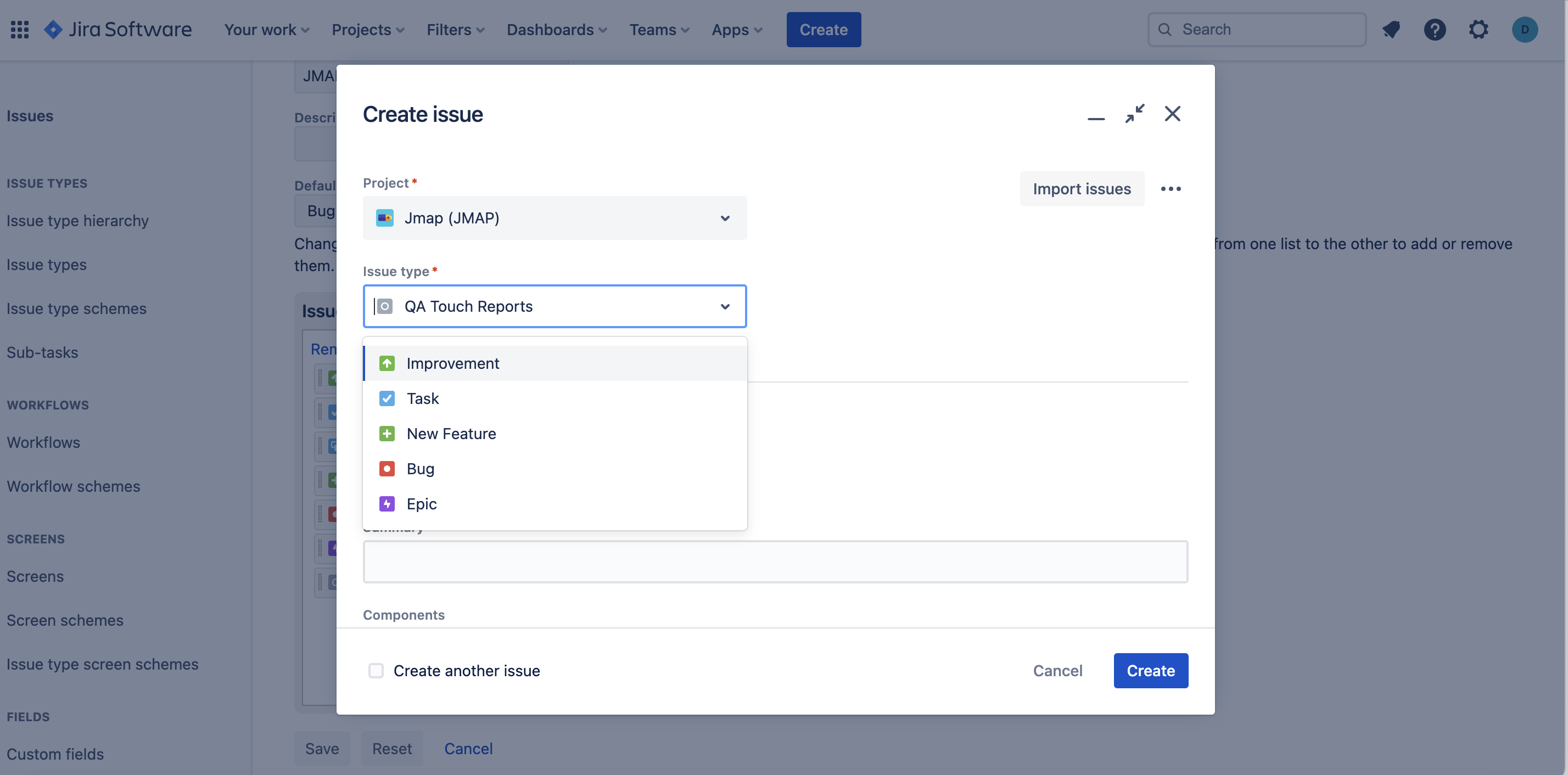Open the help question mark icon
Screen dimensions: 1568x775
coord(1435,29)
